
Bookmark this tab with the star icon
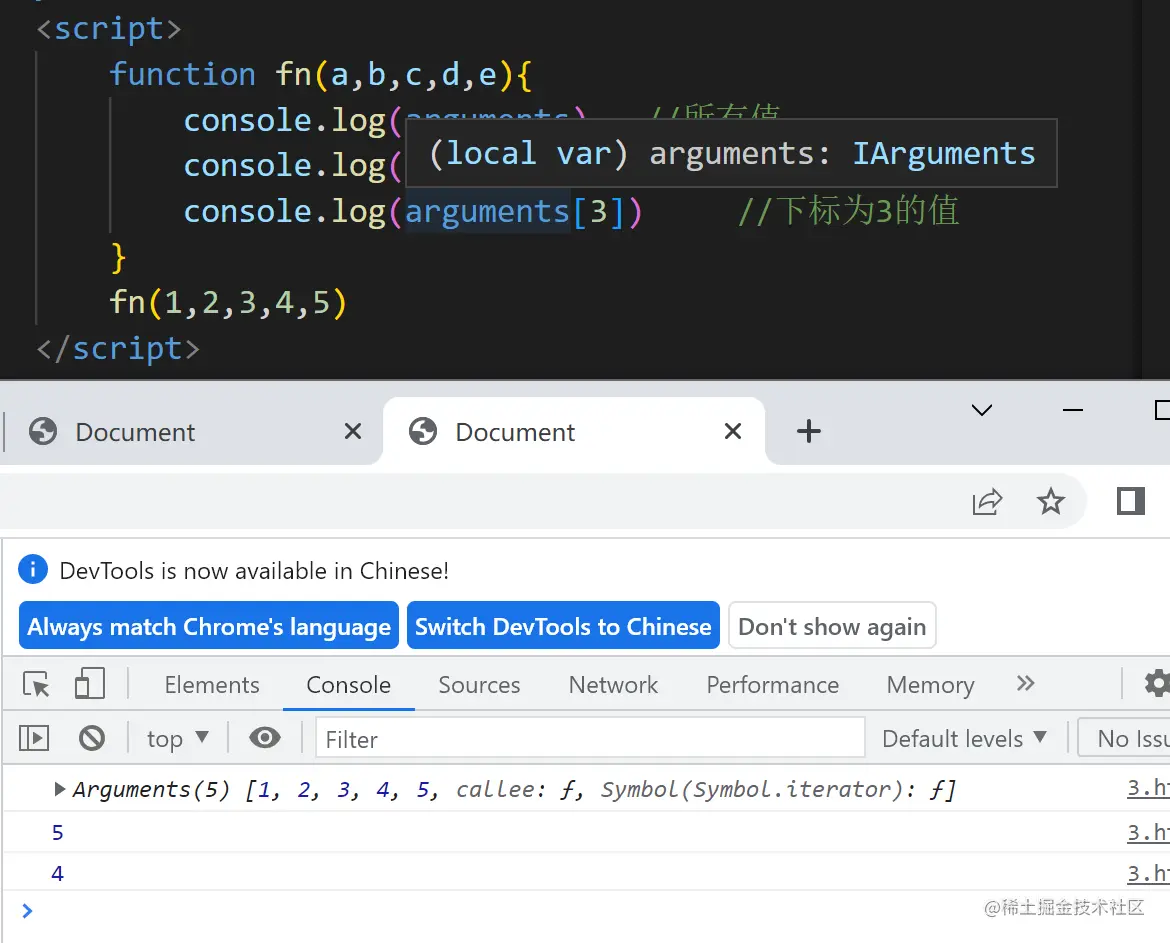[x=1051, y=501]
